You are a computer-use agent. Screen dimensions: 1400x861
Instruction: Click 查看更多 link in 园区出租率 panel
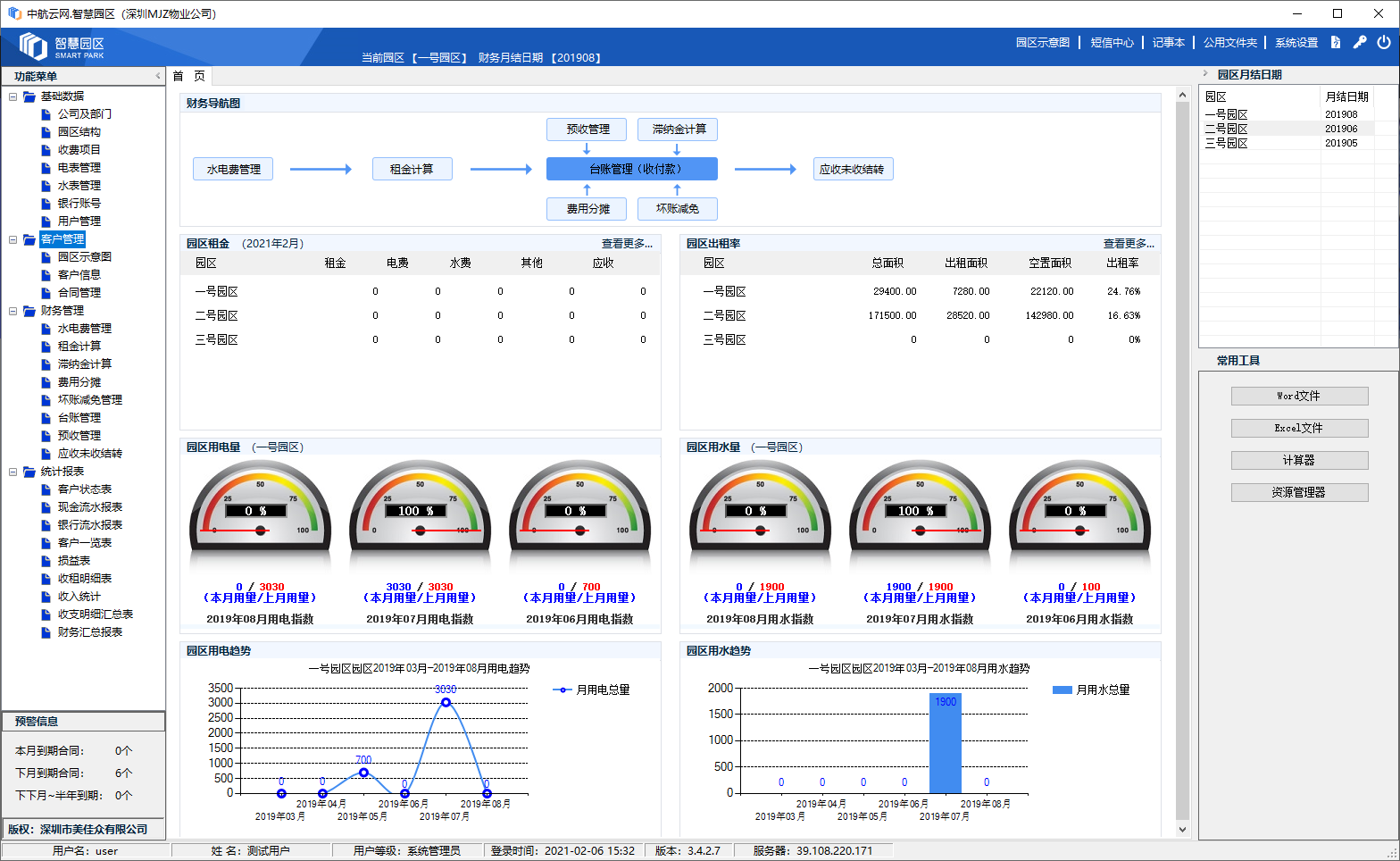[1128, 244]
